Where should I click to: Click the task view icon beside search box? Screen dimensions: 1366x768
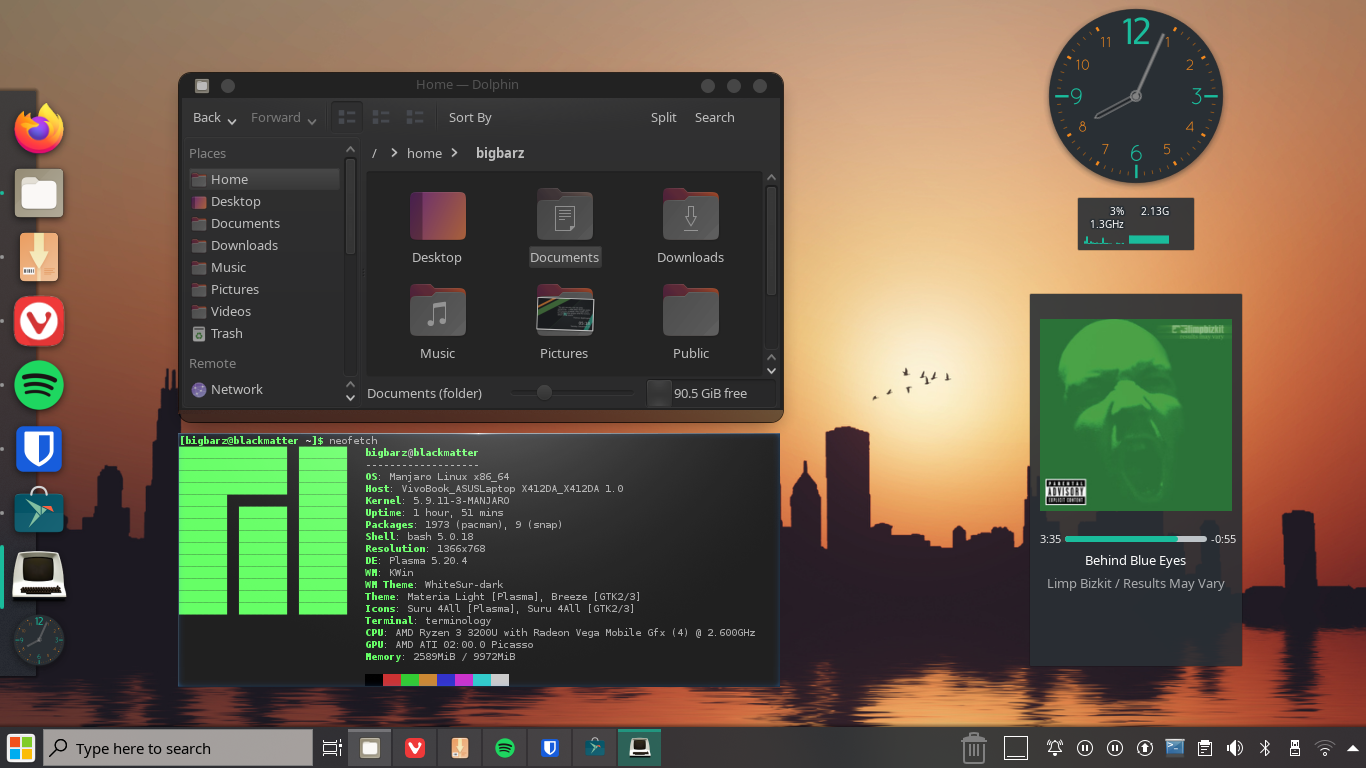click(x=332, y=748)
